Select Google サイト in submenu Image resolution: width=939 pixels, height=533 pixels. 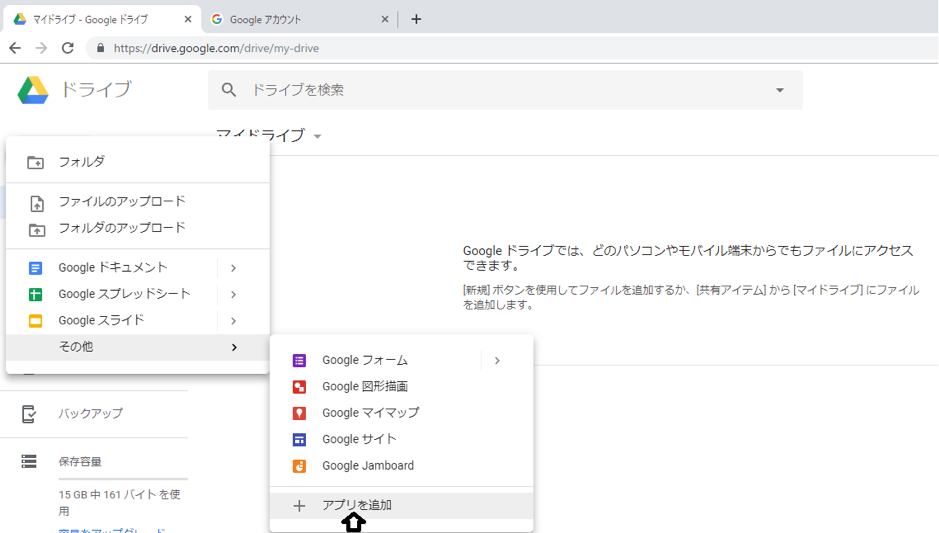pyautogui.click(x=401, y=439)
